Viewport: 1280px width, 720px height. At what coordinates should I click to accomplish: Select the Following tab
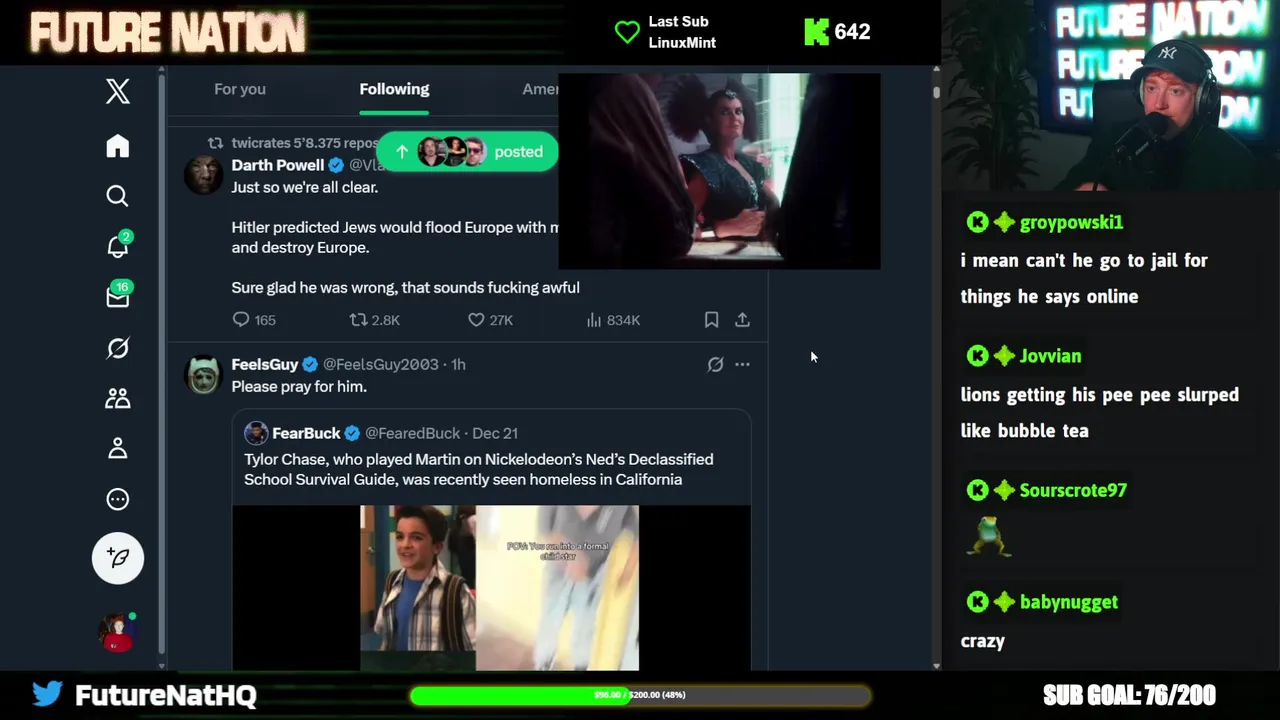394,89
